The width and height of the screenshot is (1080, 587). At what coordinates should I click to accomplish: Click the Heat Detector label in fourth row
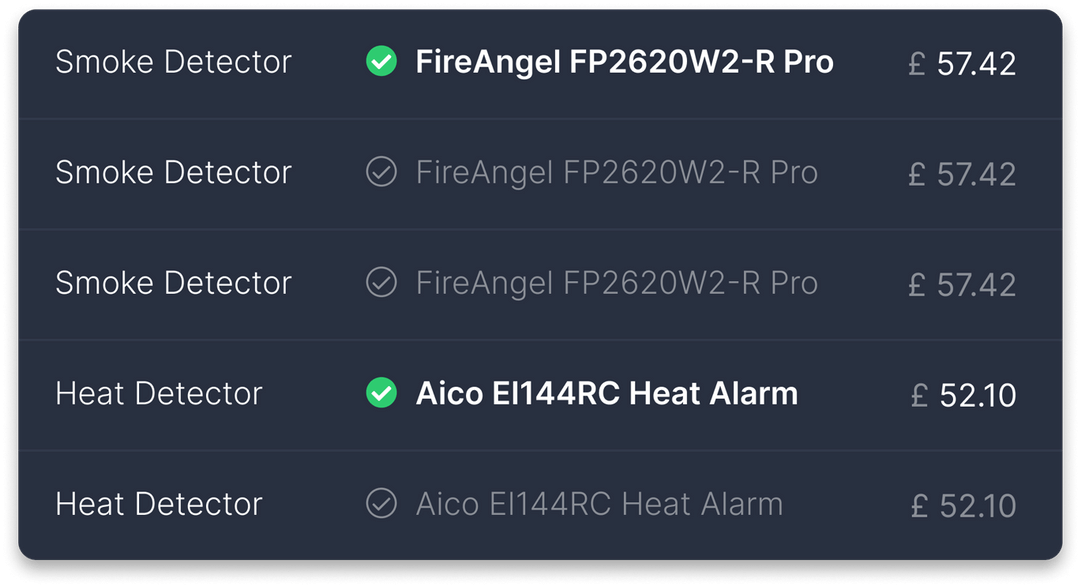pyautogui.click(x=160, y=394)
